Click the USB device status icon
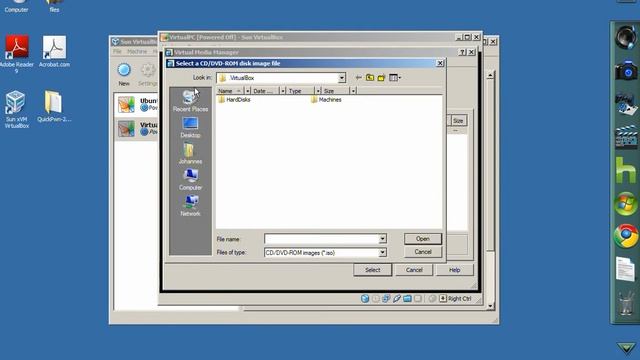 [397, 299]
